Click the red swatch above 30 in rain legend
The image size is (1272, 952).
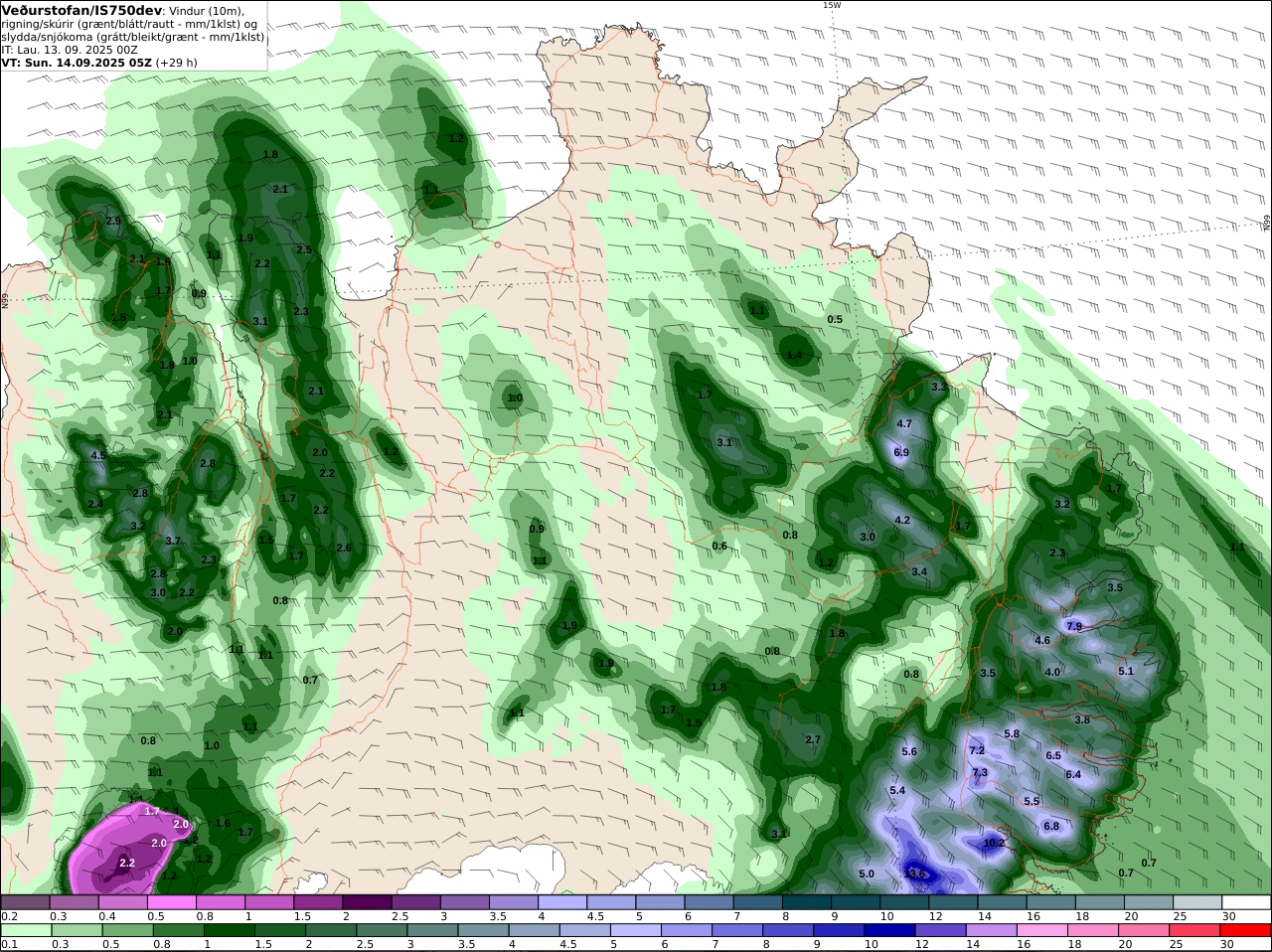tap(1246, 930)
